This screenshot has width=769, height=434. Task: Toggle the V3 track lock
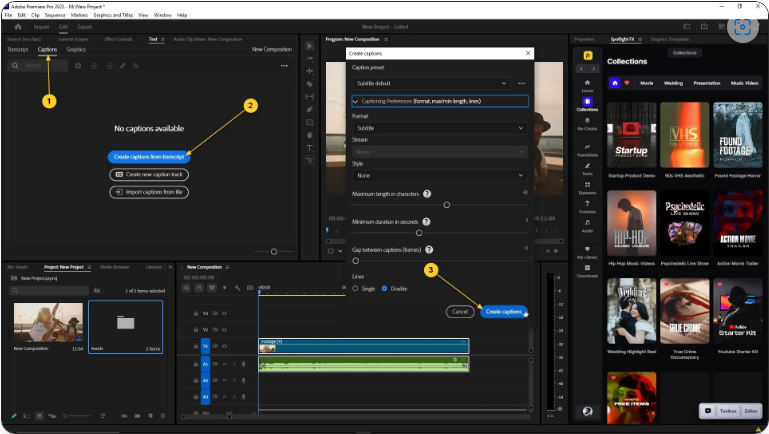pyautogui.click(x=196, y=313)
